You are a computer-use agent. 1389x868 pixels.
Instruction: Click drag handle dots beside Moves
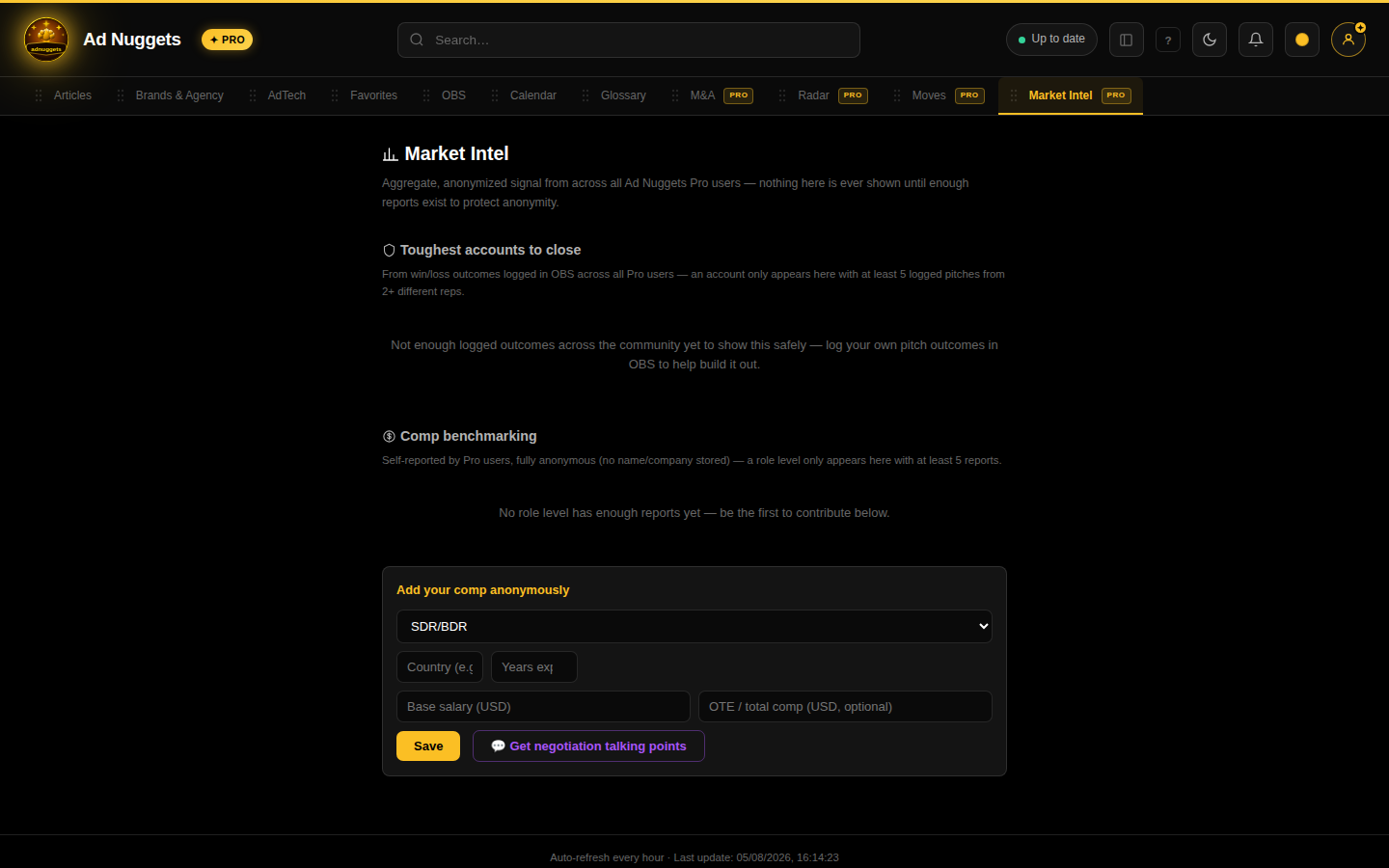click(897, 95)
